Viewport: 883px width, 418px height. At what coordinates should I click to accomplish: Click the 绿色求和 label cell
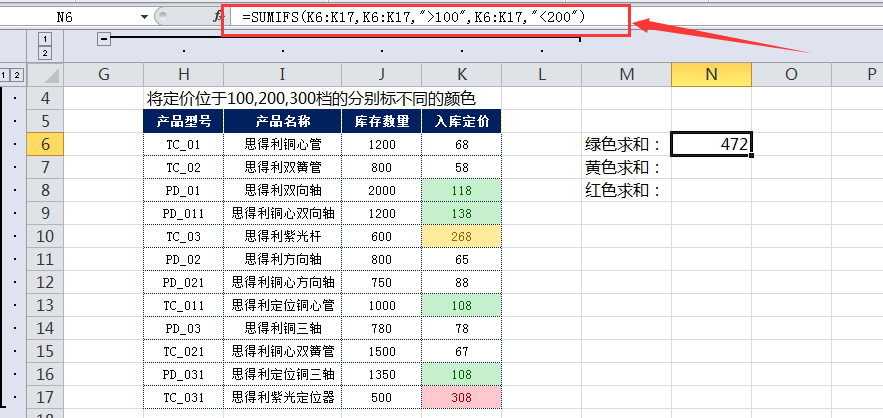point(626,145)
